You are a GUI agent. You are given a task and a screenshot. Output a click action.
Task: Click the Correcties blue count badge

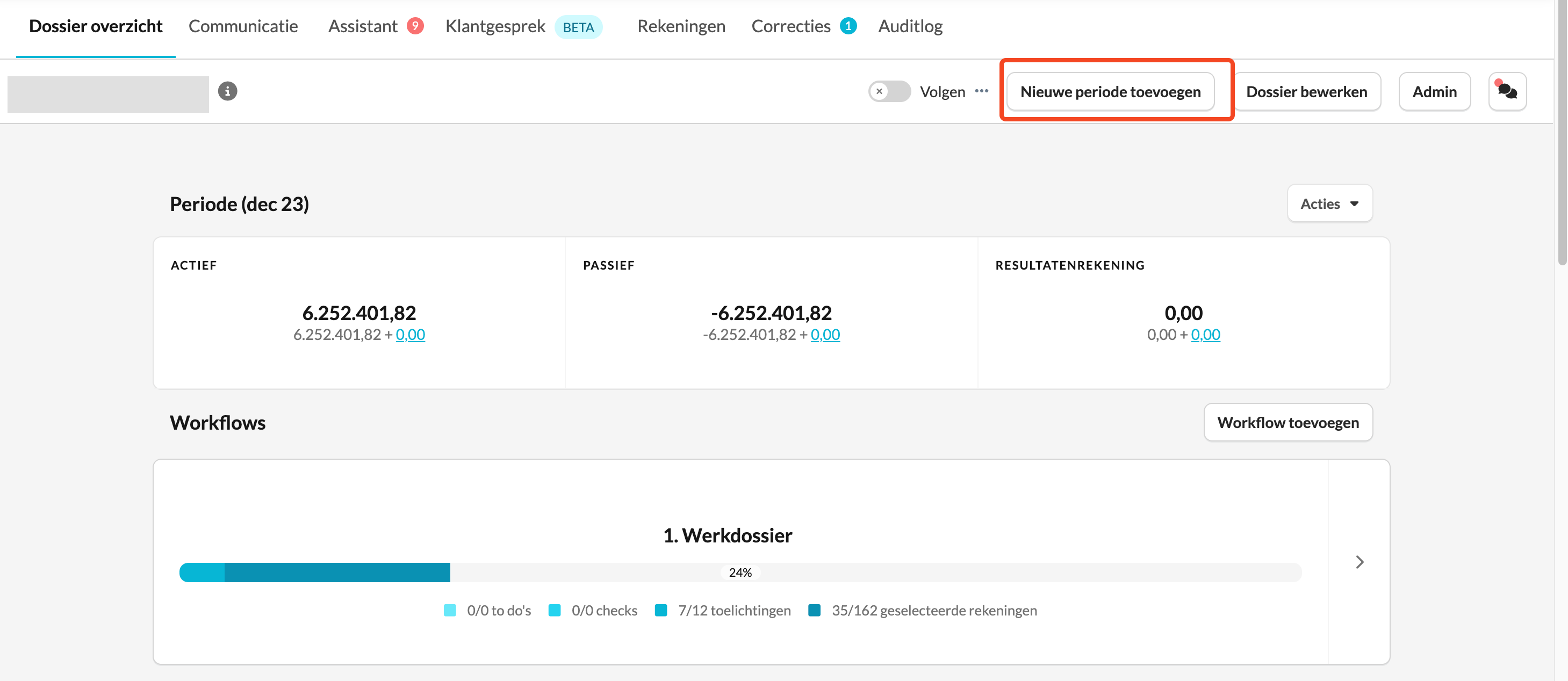click(848, 26)
